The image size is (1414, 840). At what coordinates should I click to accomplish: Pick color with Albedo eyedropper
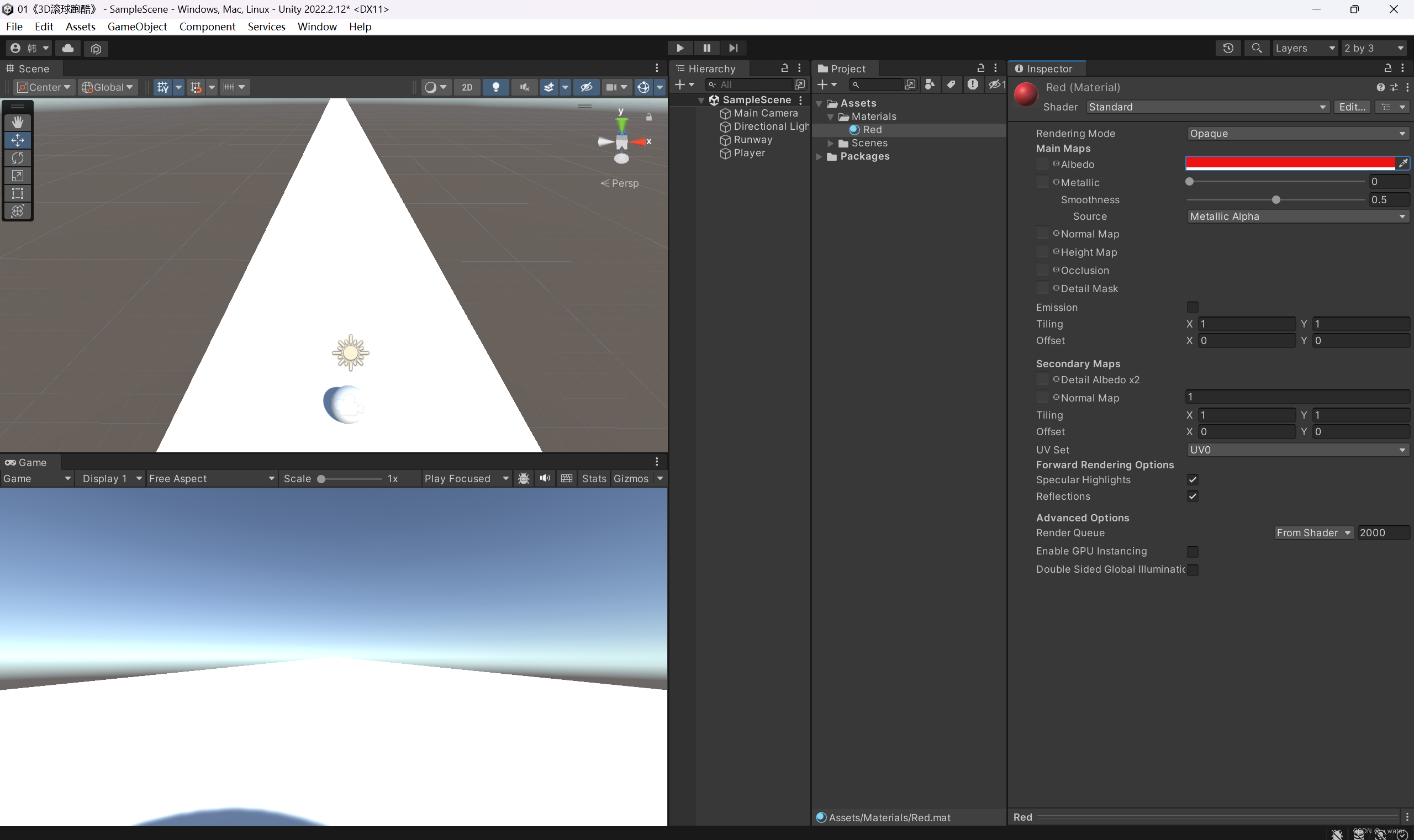point(1403,163)
